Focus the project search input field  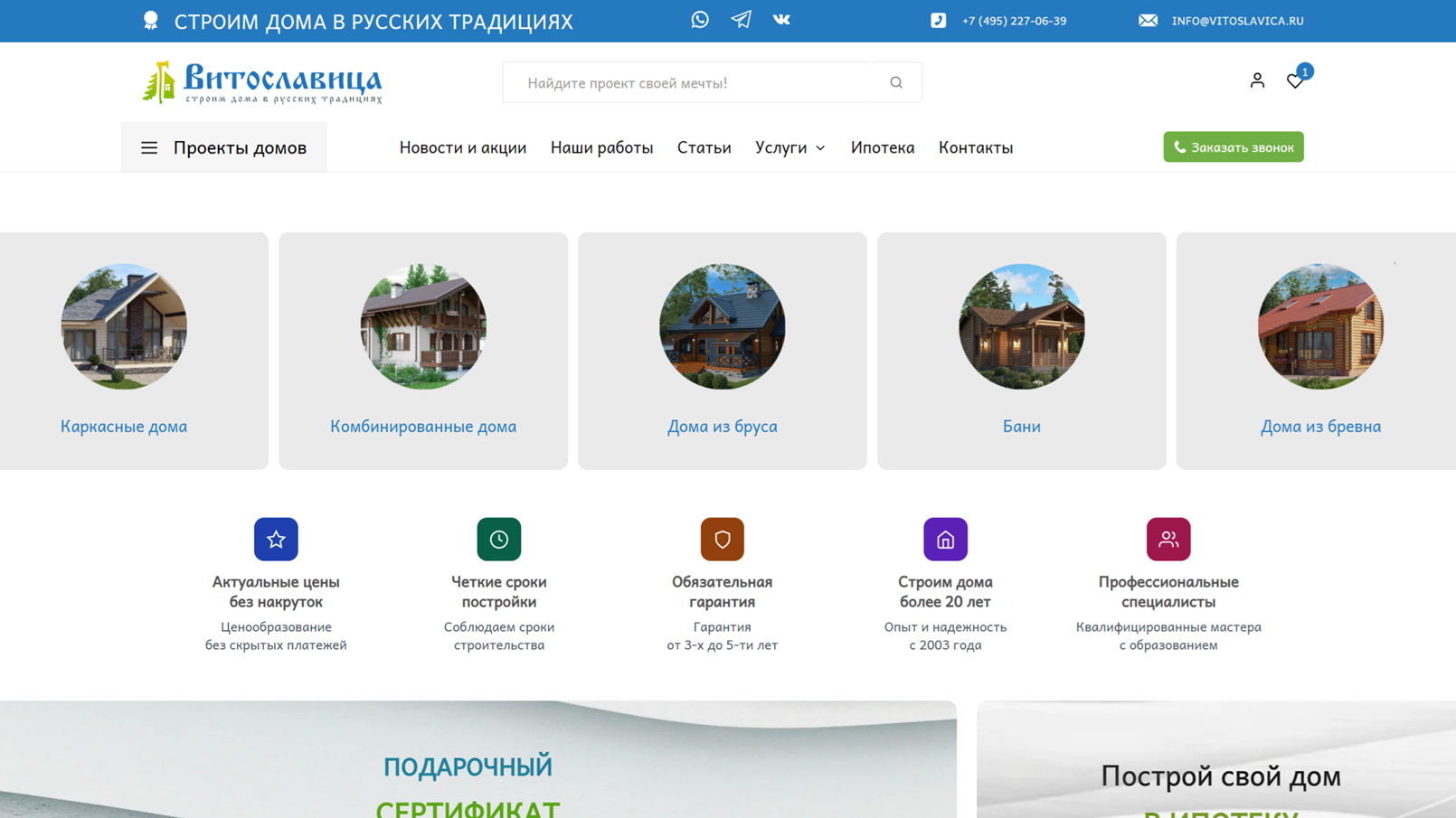(x=687, y=82)
